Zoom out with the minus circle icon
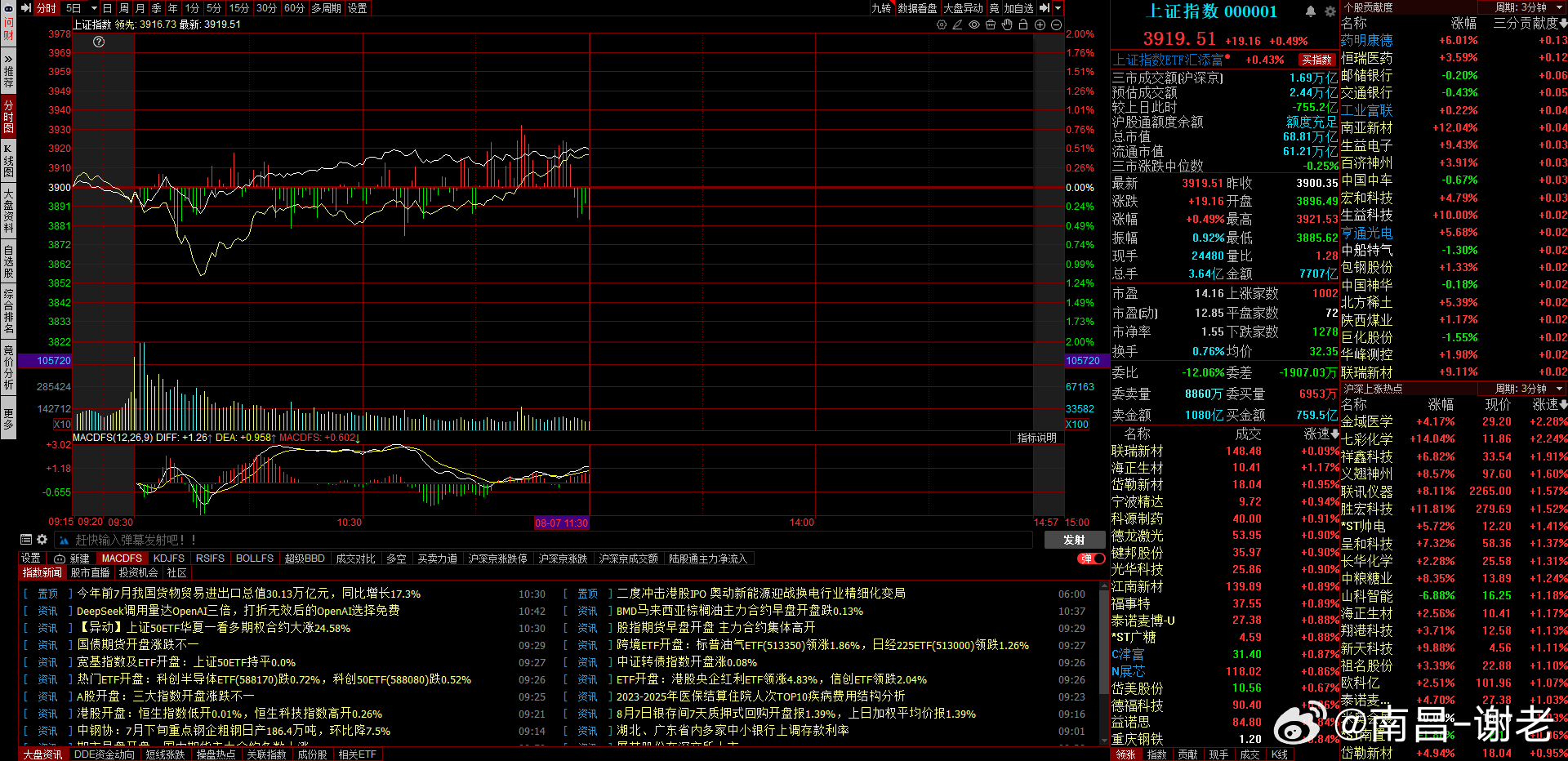1568x761 pixels. click(x=1056, y=24)
